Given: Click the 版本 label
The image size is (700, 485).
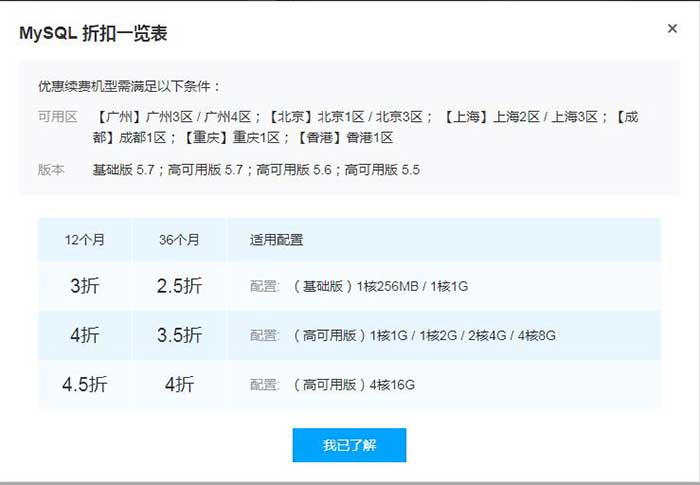Looking at the screenshot, I should click(51, 170).
